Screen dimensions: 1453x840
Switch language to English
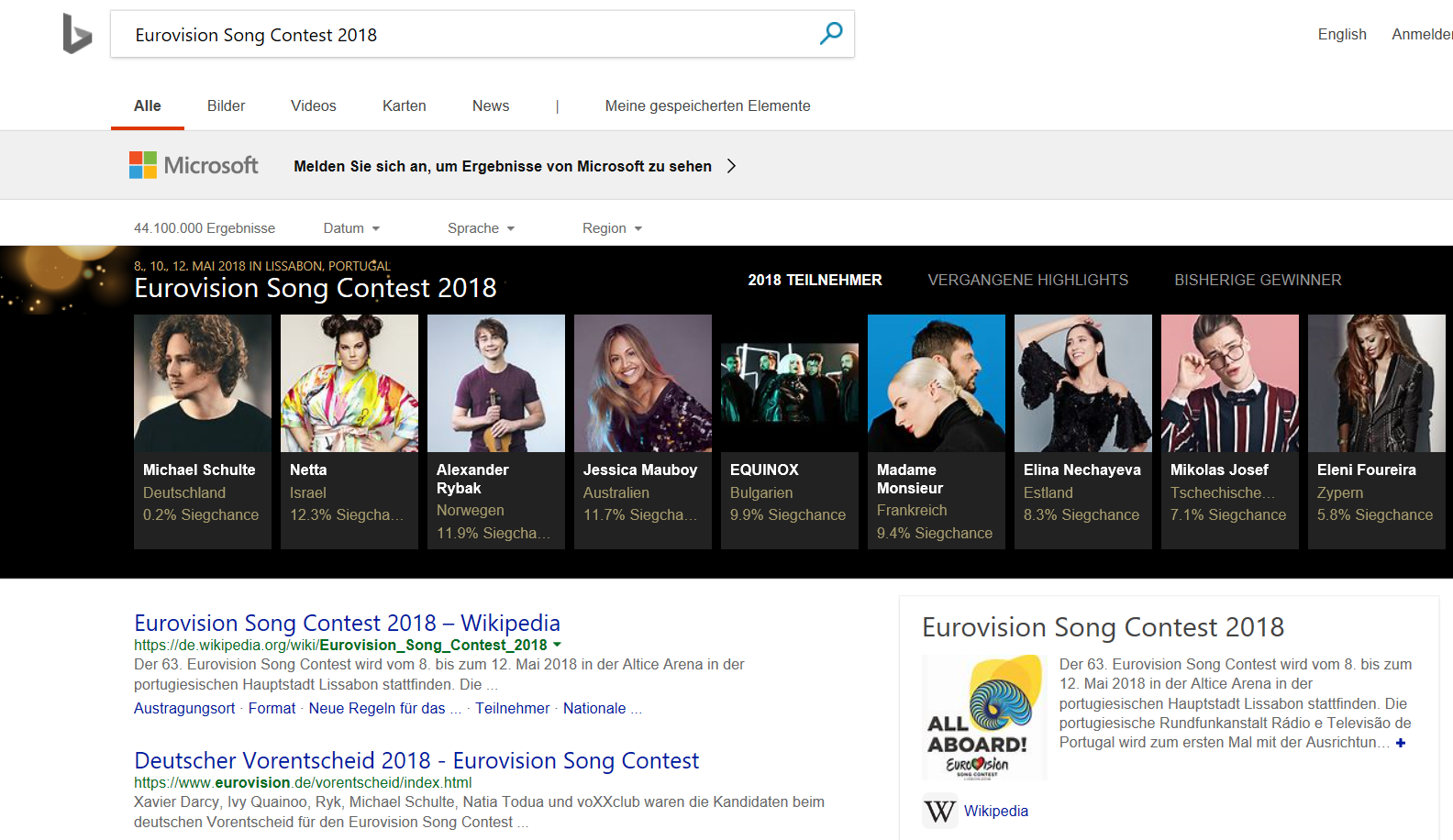1342,34
